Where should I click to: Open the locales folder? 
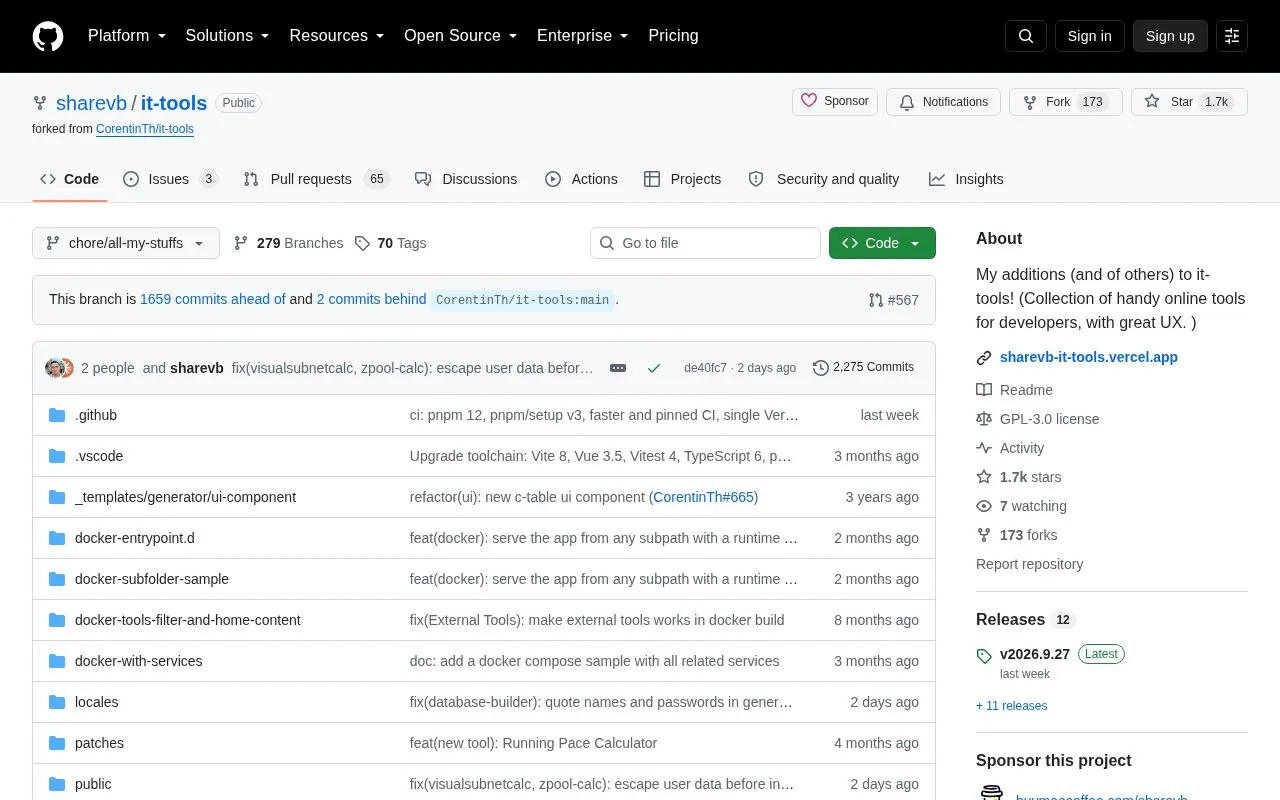point(97,702)
